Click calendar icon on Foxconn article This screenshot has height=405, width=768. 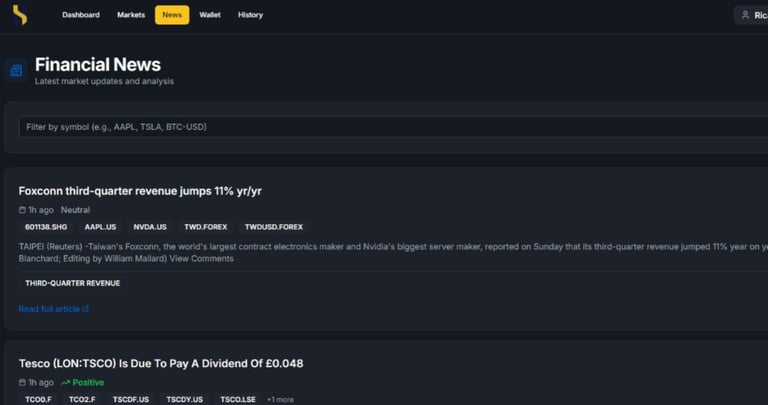coord(22,210)
